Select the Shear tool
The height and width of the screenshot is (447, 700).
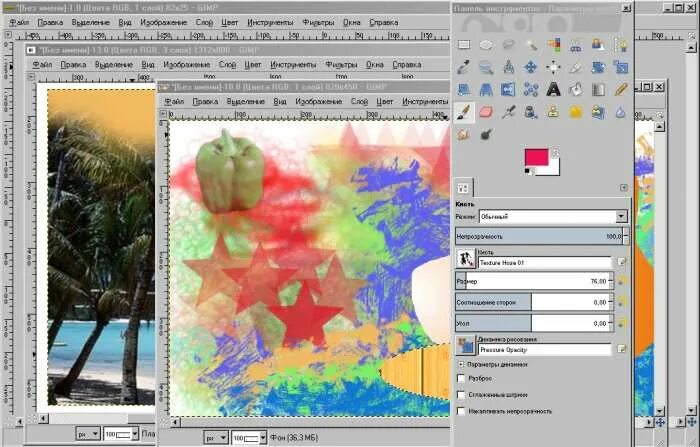[464, 89]
